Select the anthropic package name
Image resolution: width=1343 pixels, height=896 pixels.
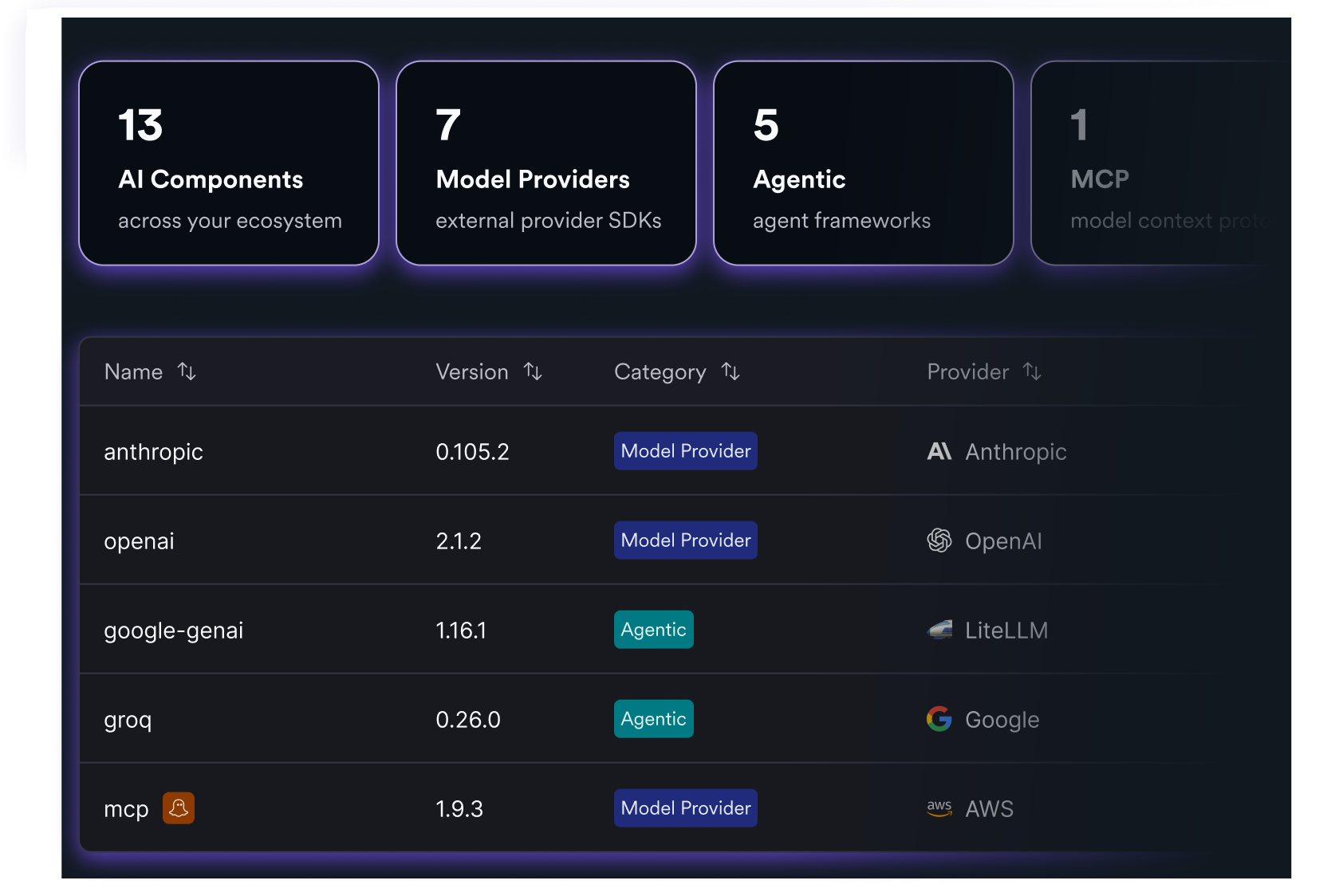tap(154, 452)
